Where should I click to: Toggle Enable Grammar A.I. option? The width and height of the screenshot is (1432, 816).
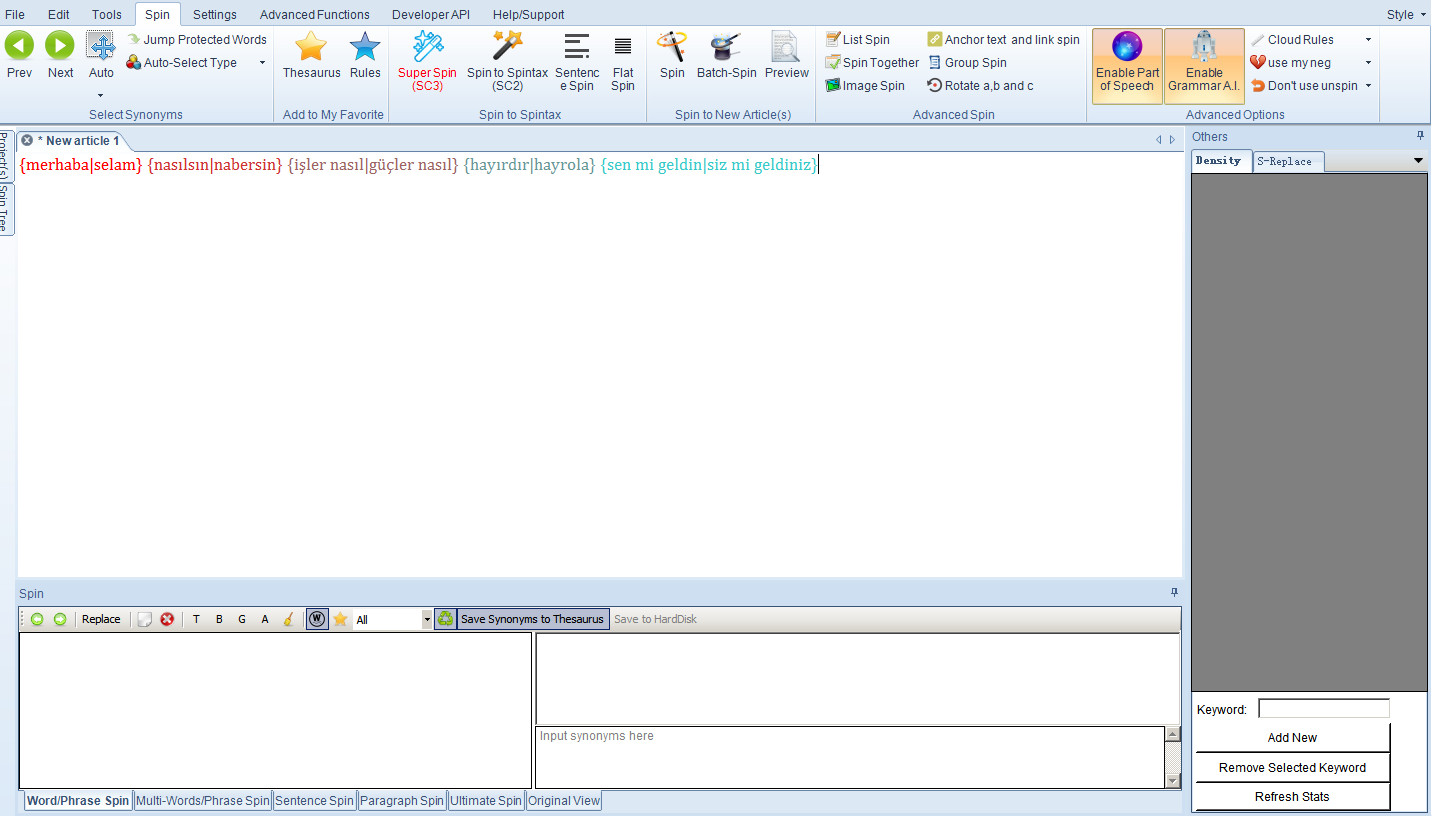coord(1204,65)
